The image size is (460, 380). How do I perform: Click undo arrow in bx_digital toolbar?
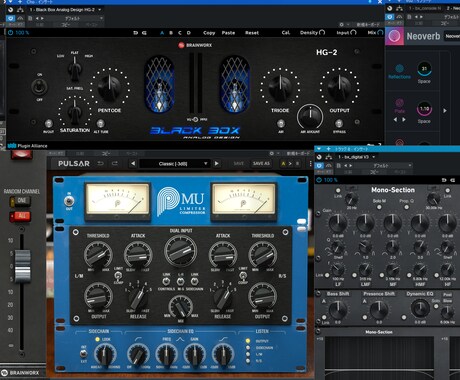(x=444, y=180)
